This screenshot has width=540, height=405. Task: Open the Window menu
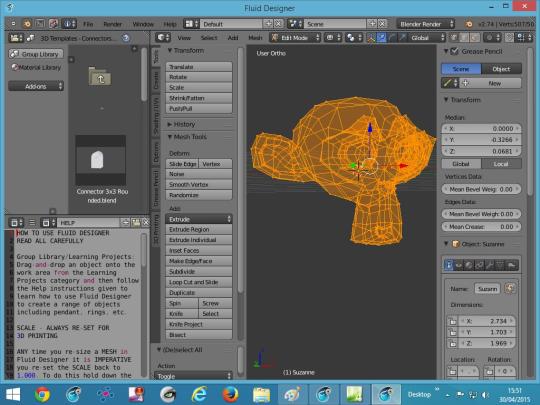tap(143, 24)
